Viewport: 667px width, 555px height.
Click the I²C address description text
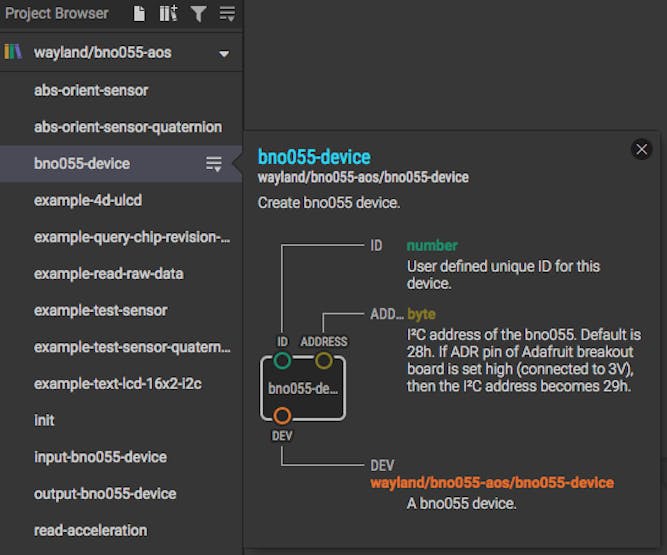524,361
